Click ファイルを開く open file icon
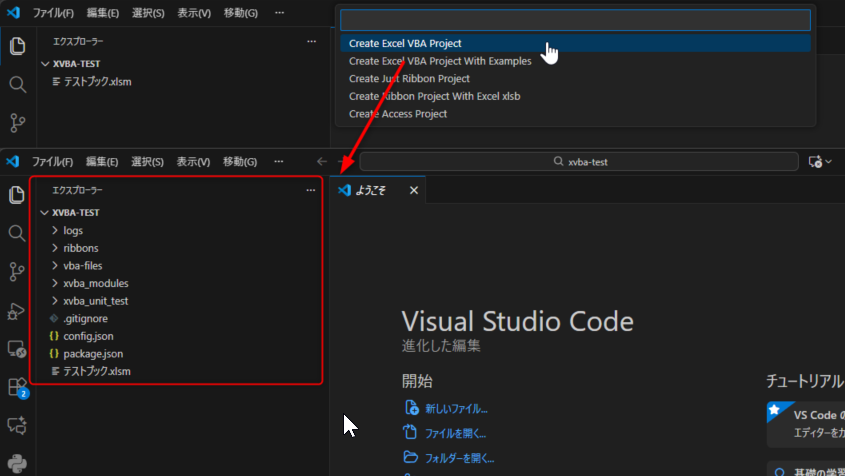This screenshot has width=845, height=476. coord(410,432)
